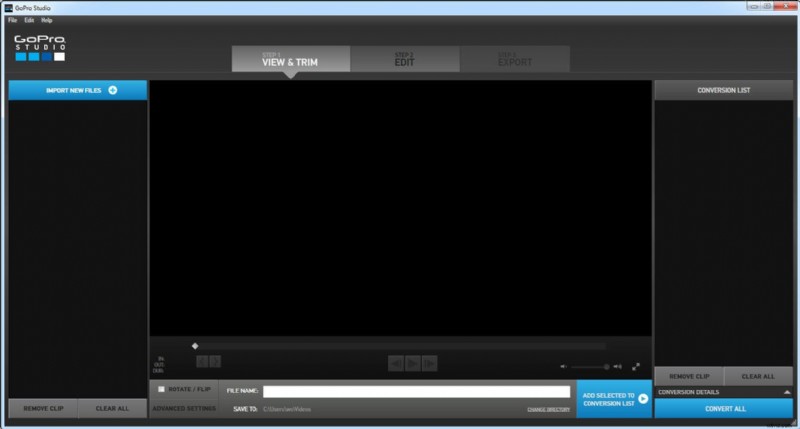Viewport: 800px width, 429px height.
Task: Click the GoPro Studio logo
Action: (x=40, y=49)
